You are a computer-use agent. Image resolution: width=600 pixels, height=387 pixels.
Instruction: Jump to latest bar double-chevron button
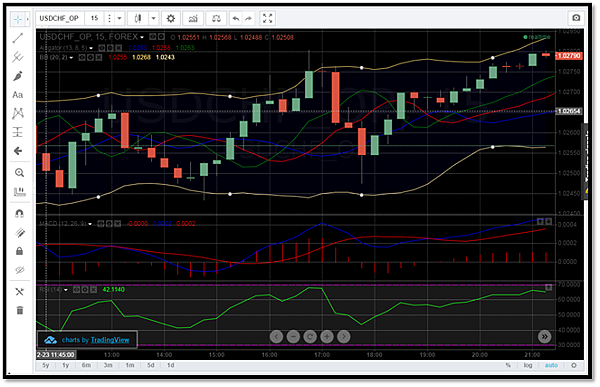pyautogui.click(x=545, y=337)
